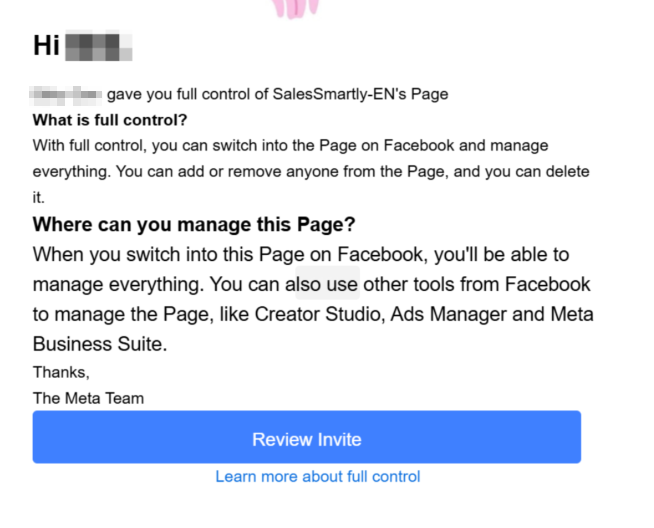Click the highlighted 'also use' text
The width and height of the screenshot is (654, 528).
[327, 284]
